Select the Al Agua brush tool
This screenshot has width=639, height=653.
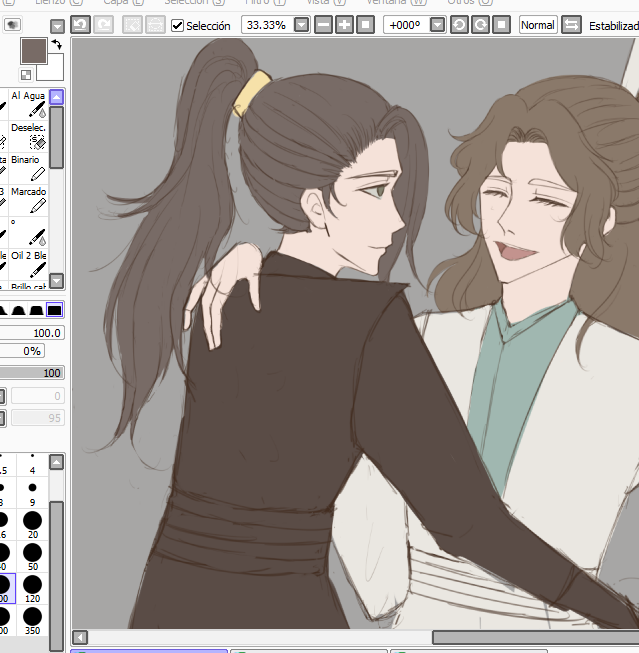coord(28,104)
